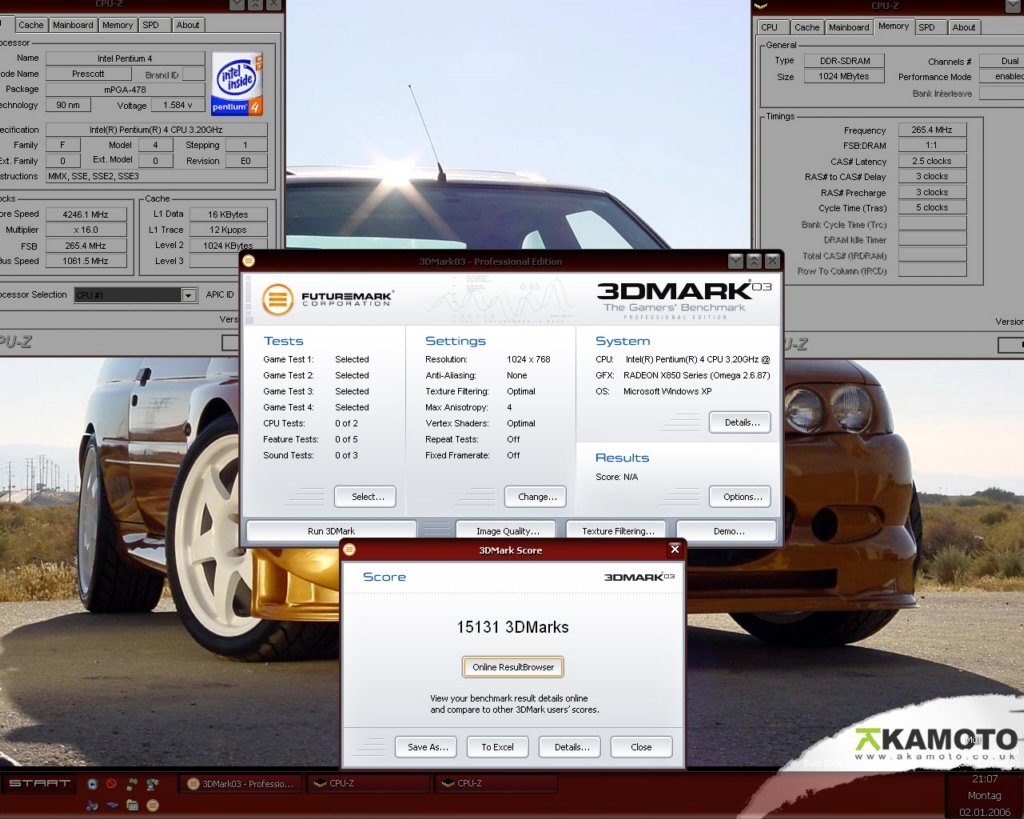Click the taskbar clock showing 21:07
Viewport: 1024px width, 819px height.
click(984, 779)
